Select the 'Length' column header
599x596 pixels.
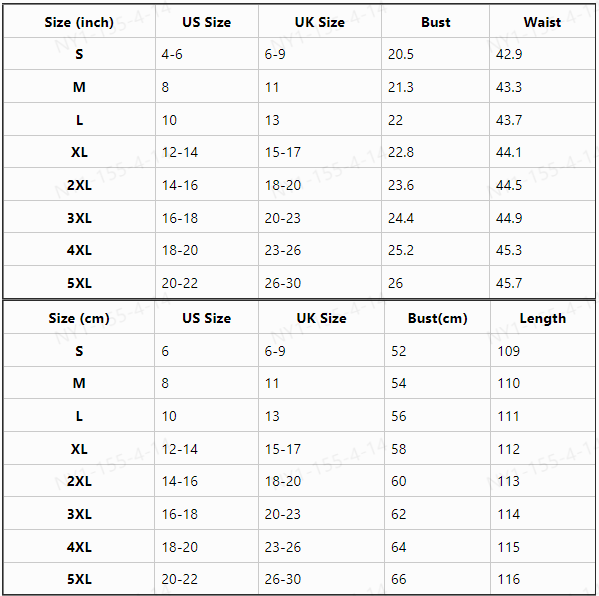coord(542,318)
